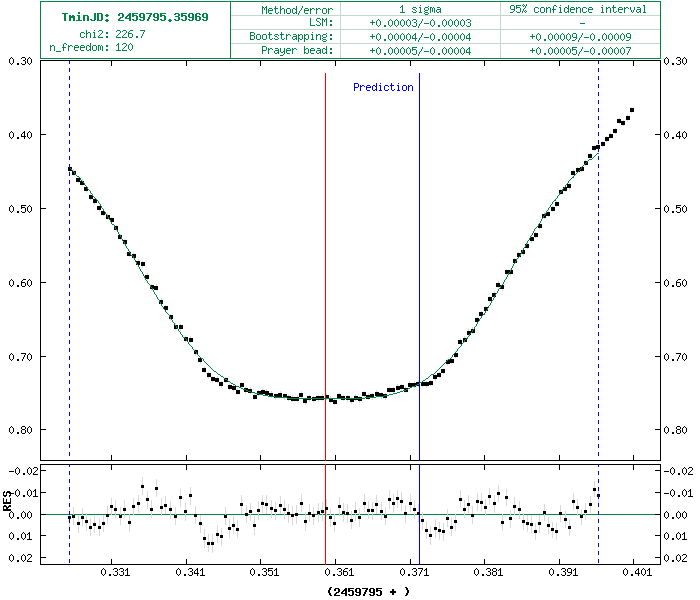This screenshot has height=600, width=700.
Task: Click the (2459795 + ) x-axis title
Action: pos(368,591)
